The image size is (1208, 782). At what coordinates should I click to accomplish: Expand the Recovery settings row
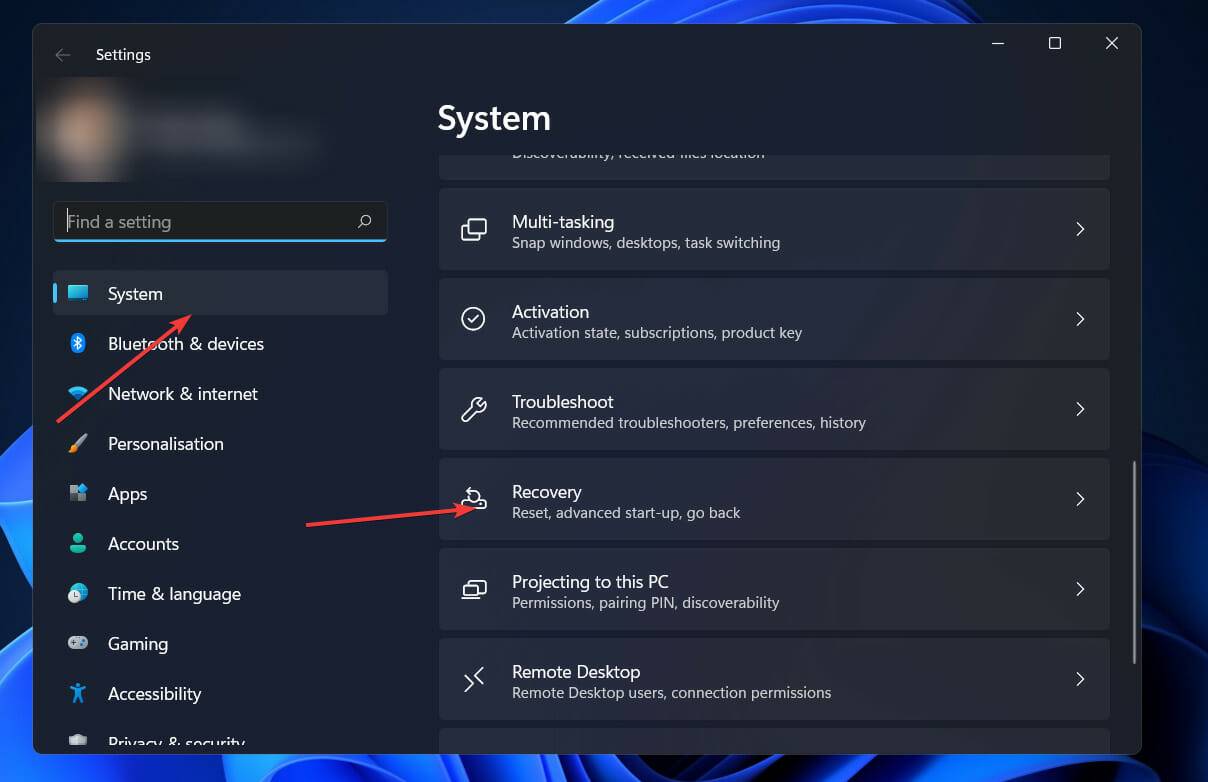coord(773,499)
